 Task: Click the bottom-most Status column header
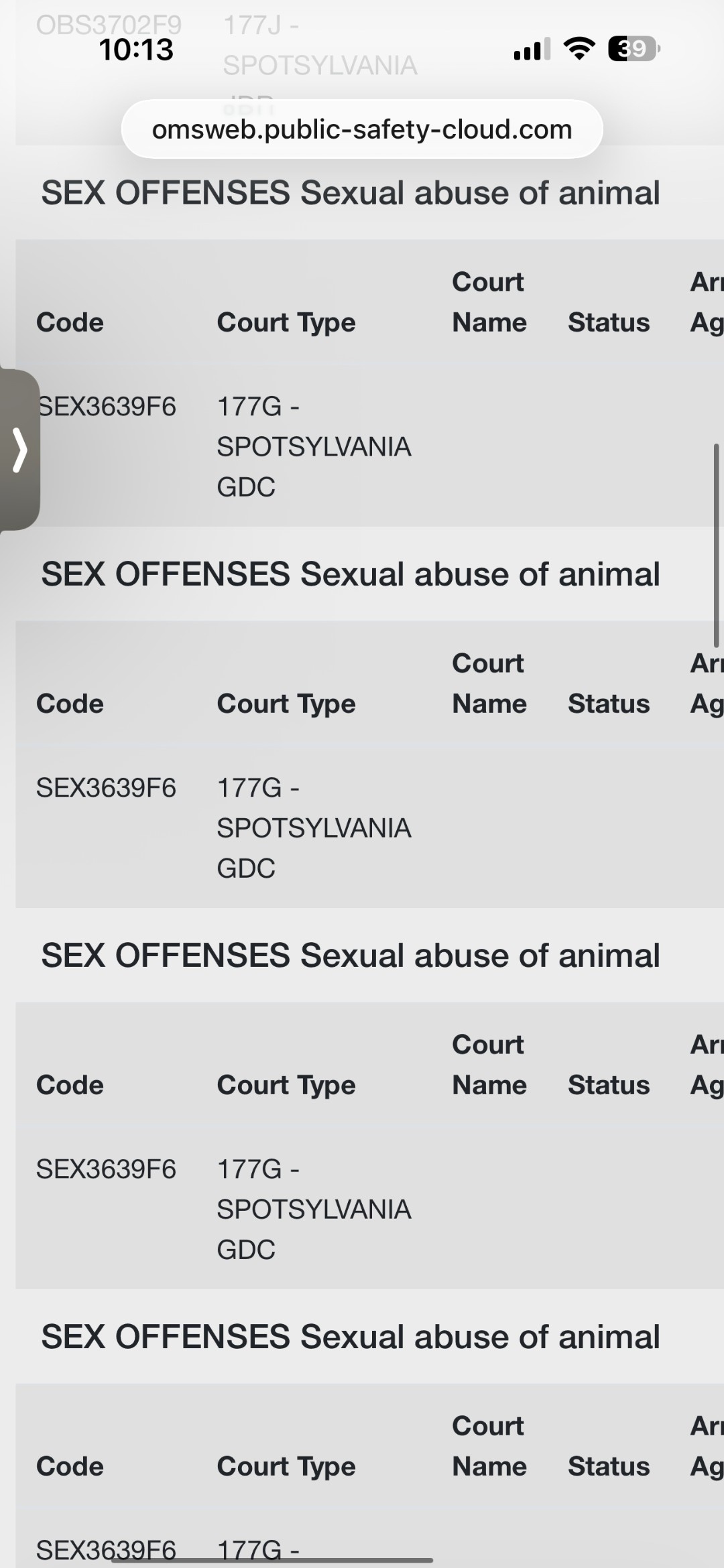click(x=609, y=1466)
